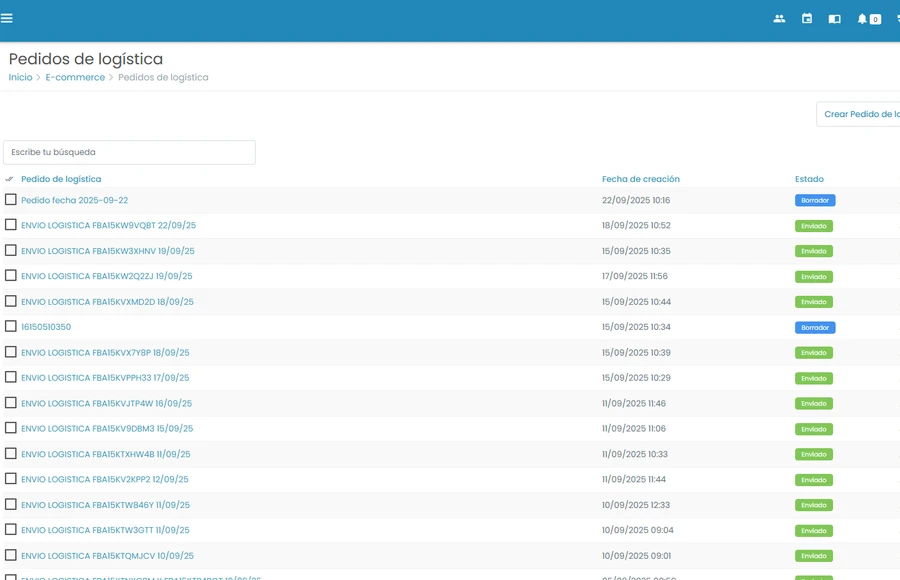The height and width of the screenshot is (580, 900).
Task: Focus the Escribe tu búsqueda search field
Action: pyautogui.click(x=129, y=152)
